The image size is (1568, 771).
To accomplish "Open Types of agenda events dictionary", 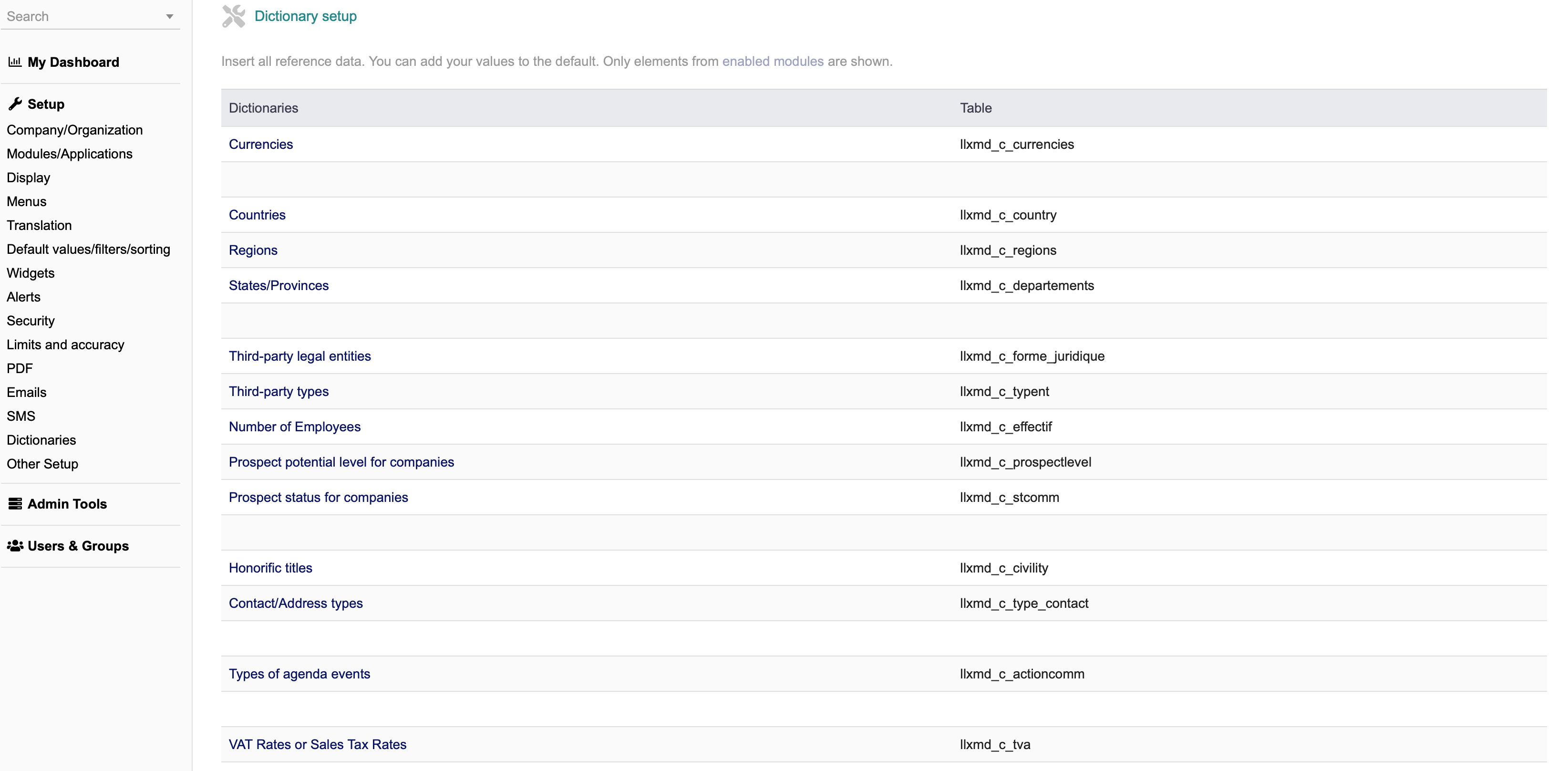I will [299, 674].
